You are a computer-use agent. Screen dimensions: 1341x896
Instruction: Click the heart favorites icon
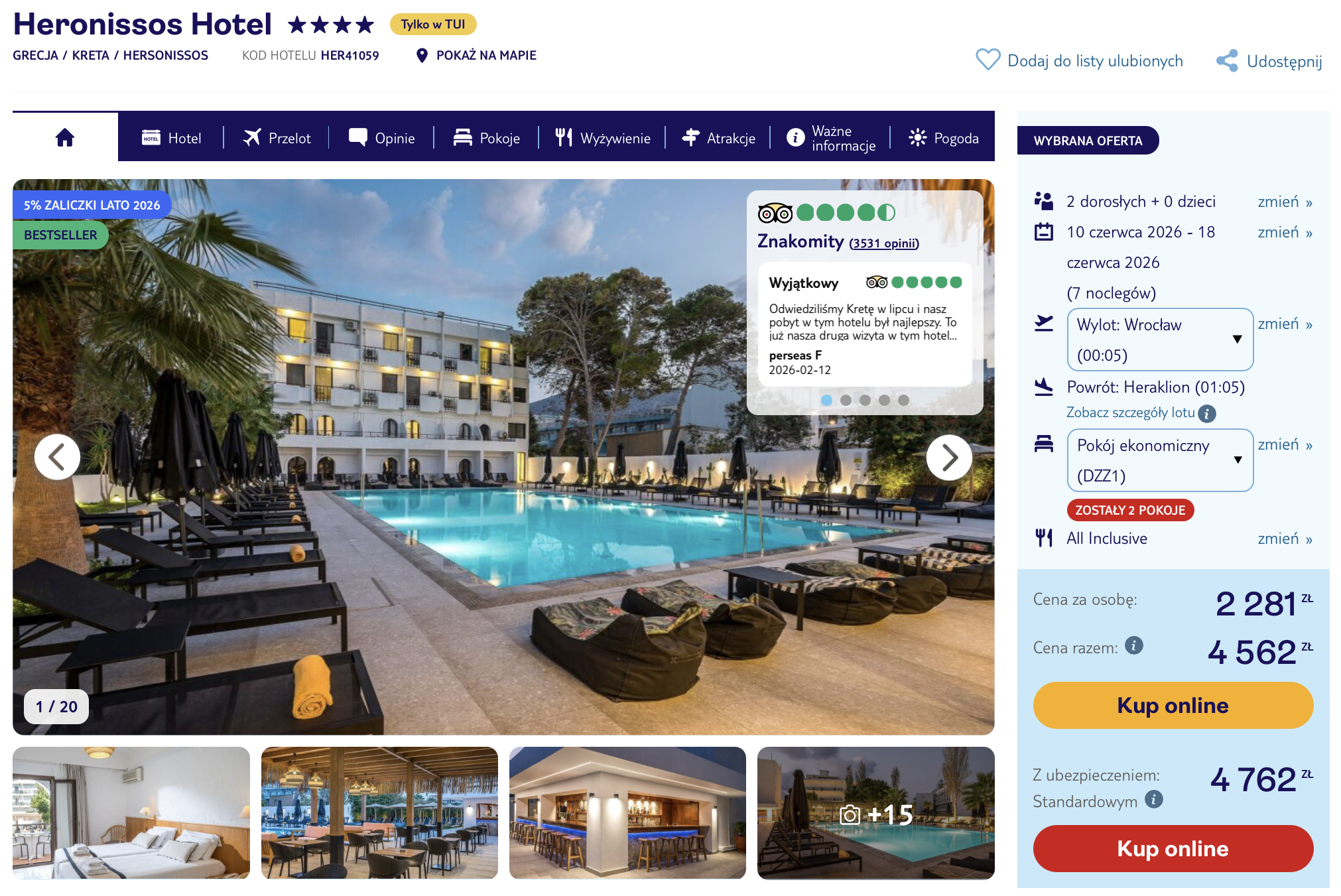pos(988,60)
